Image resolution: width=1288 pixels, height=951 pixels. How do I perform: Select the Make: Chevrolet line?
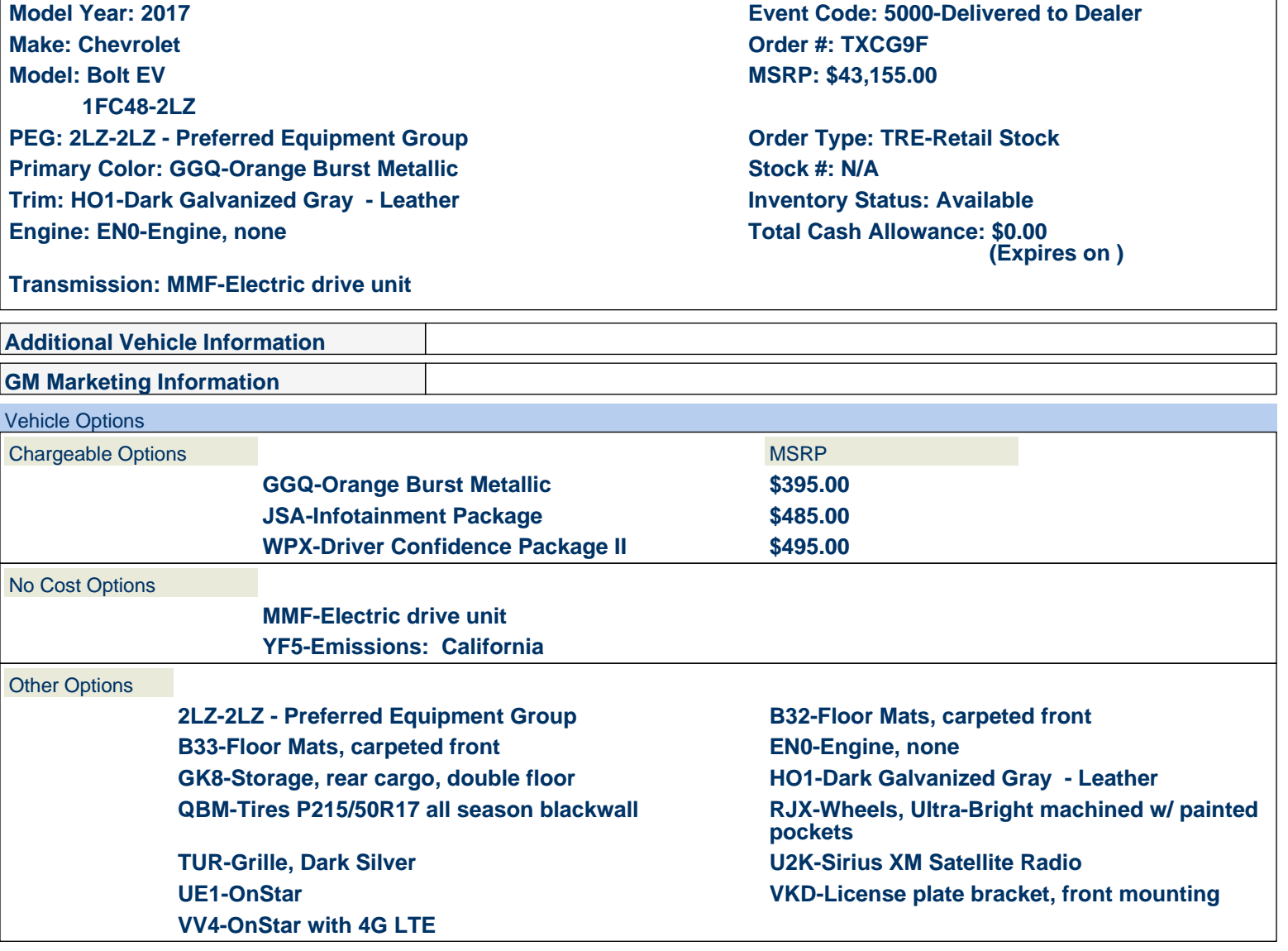(x=94, y=45)
